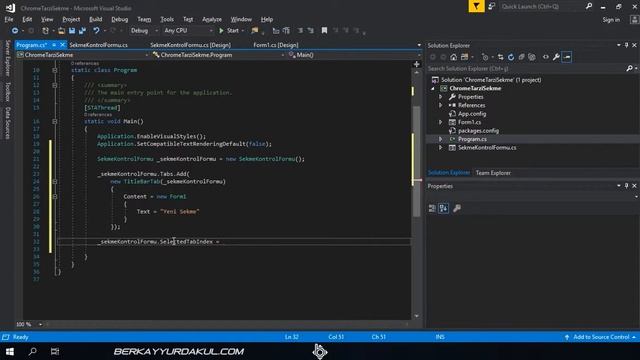Click the Solution Explorer Refresh icon
Viewport: 640px width, 360px height.
click(511, 57)
